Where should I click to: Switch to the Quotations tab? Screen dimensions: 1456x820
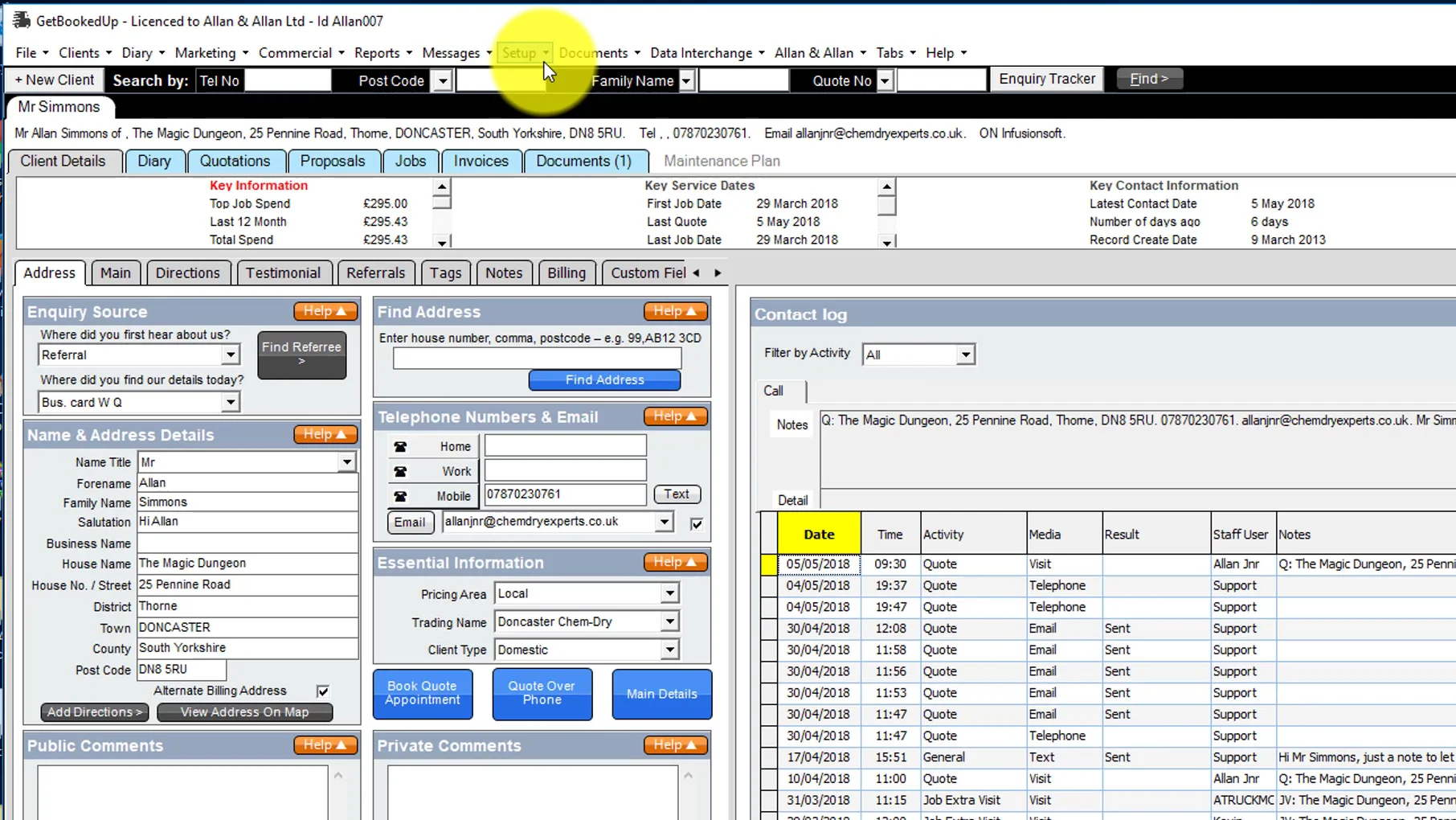click(235, 161)
